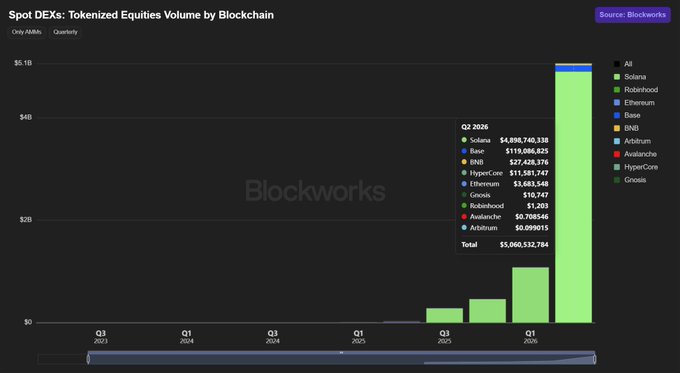The image size is (680, 373).
Task: Click tooltip Ethereum value $3,683,548
Action: point(531,184)
